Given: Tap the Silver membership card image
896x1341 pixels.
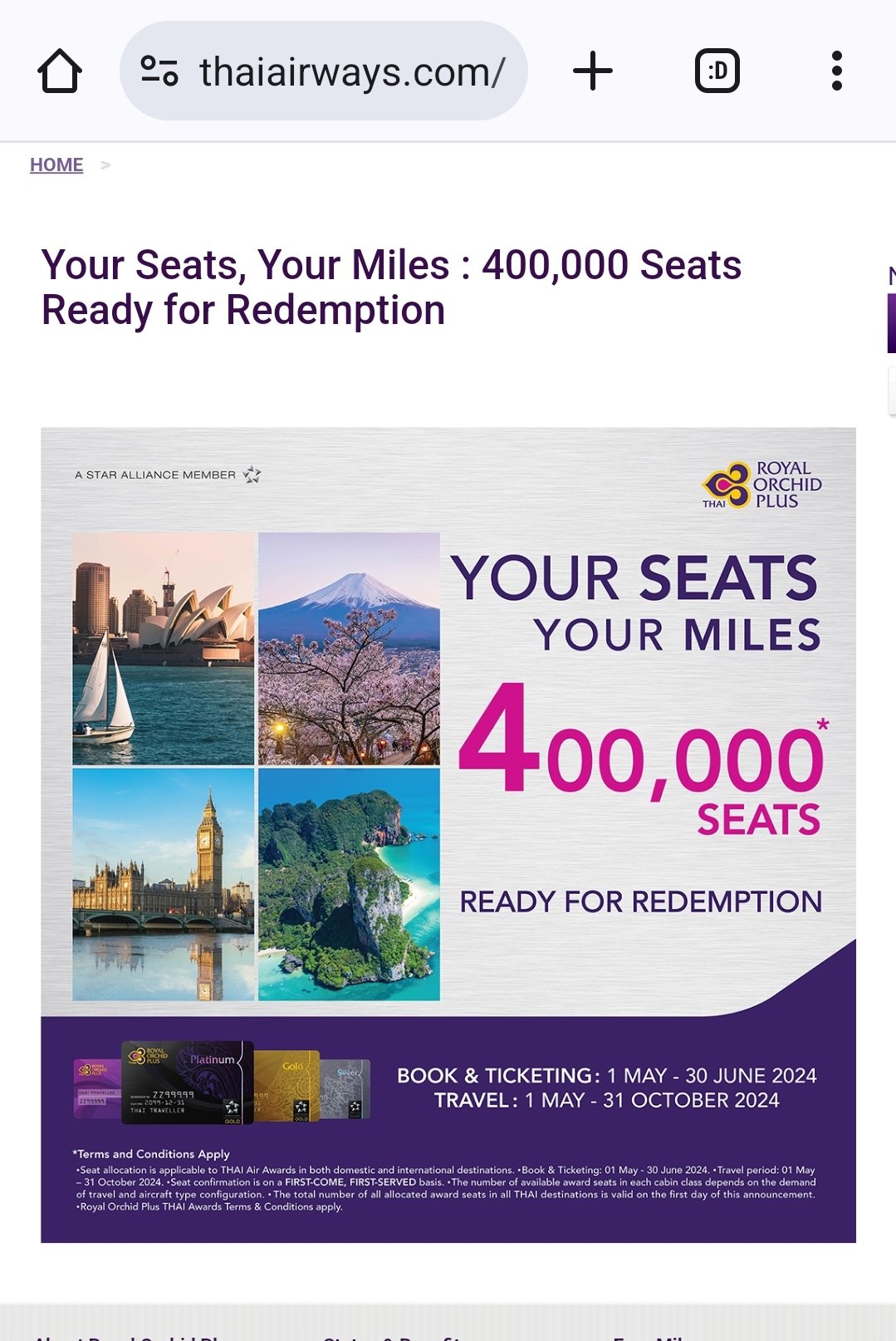Looking at the screenshot, I should tap(345, 1087).
